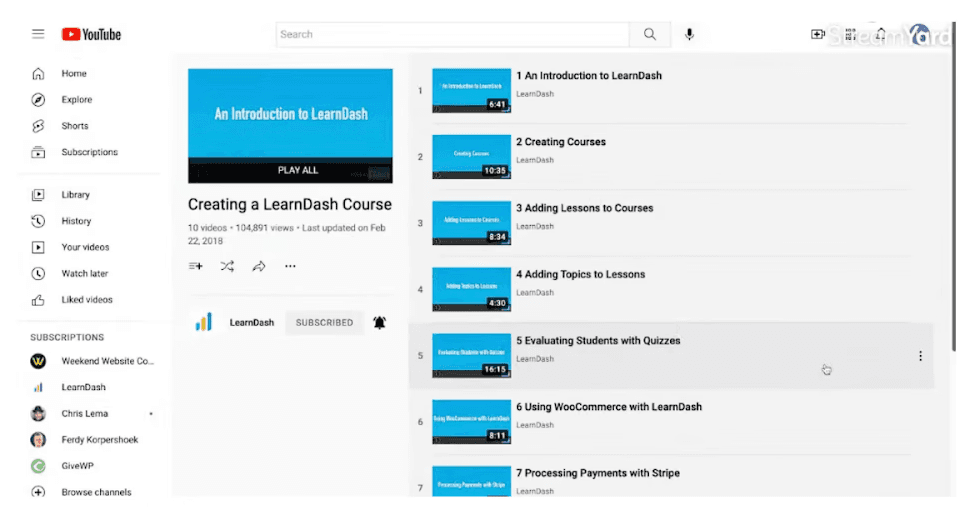Click Ferdy Korpershoek avatar

coord(38,440)
